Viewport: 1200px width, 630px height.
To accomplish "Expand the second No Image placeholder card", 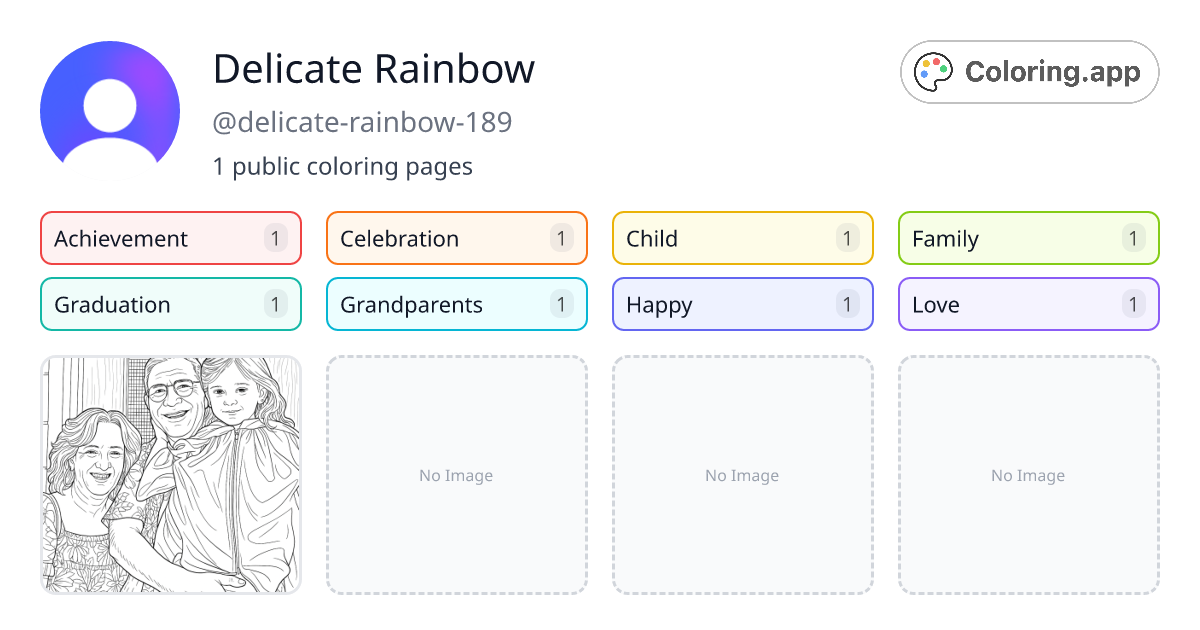I will (x=742, y=475).
